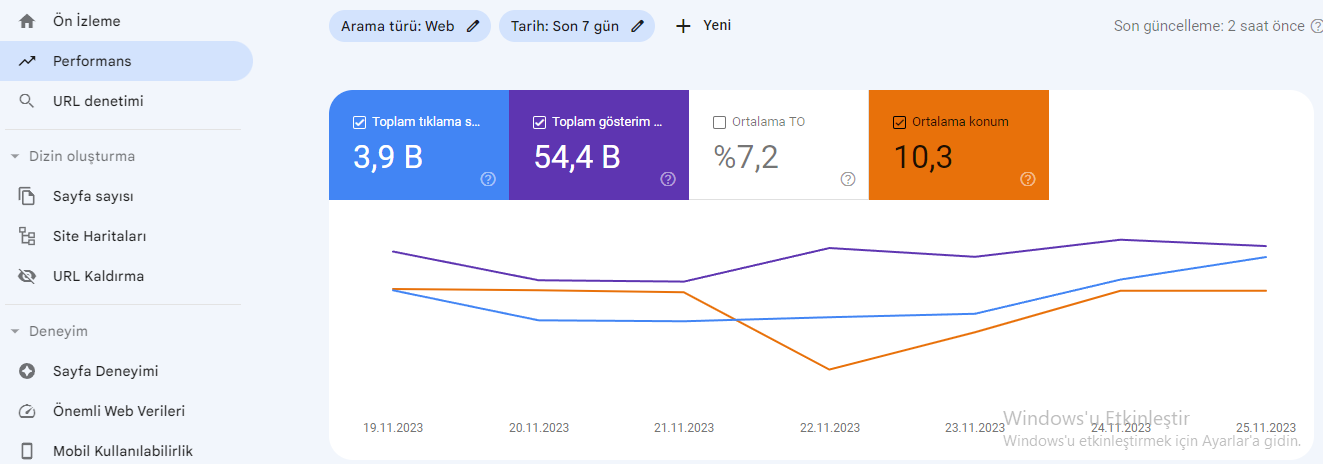This screenshot has width=1323, height=464.
Task: Open Sayfa sayısı pages icon
Action: (x=27, y=196)
